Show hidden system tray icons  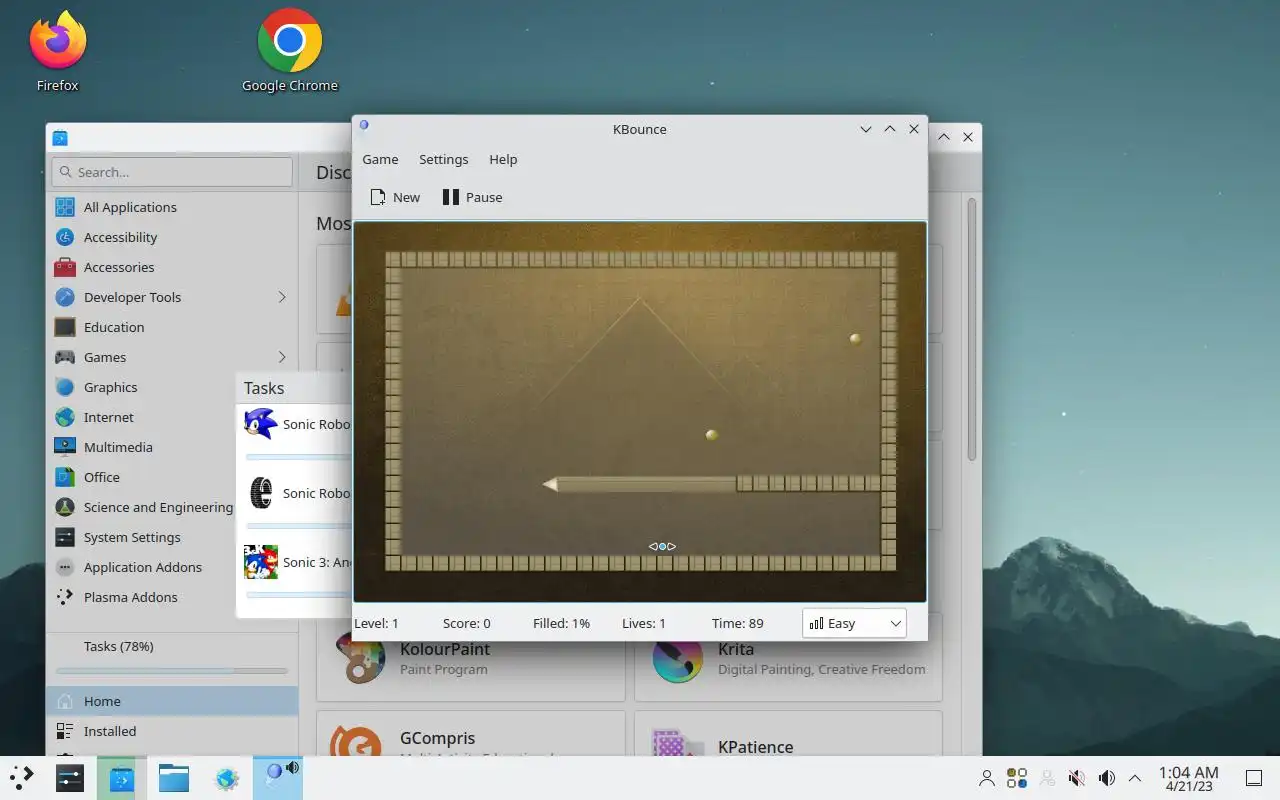1135,778
